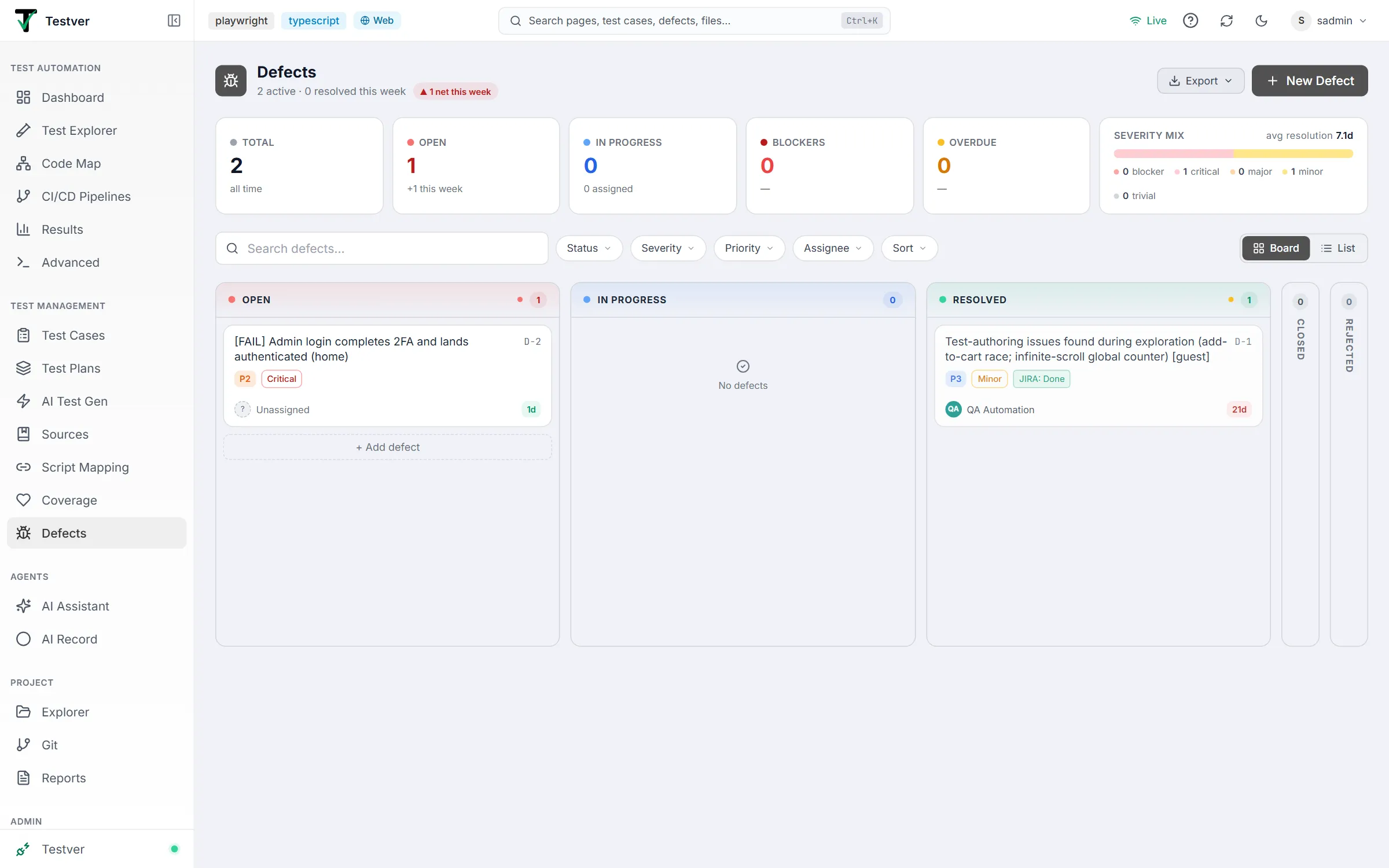Open AI Test Gen page
This screenshot has width=1389, height=868.
(97, 401)
